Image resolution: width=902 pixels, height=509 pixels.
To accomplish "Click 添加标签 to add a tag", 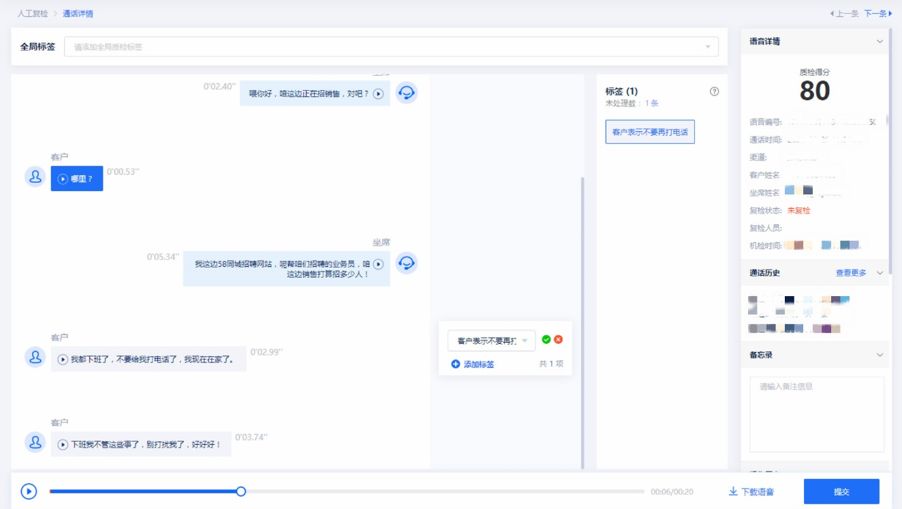I will coord(472,364).
